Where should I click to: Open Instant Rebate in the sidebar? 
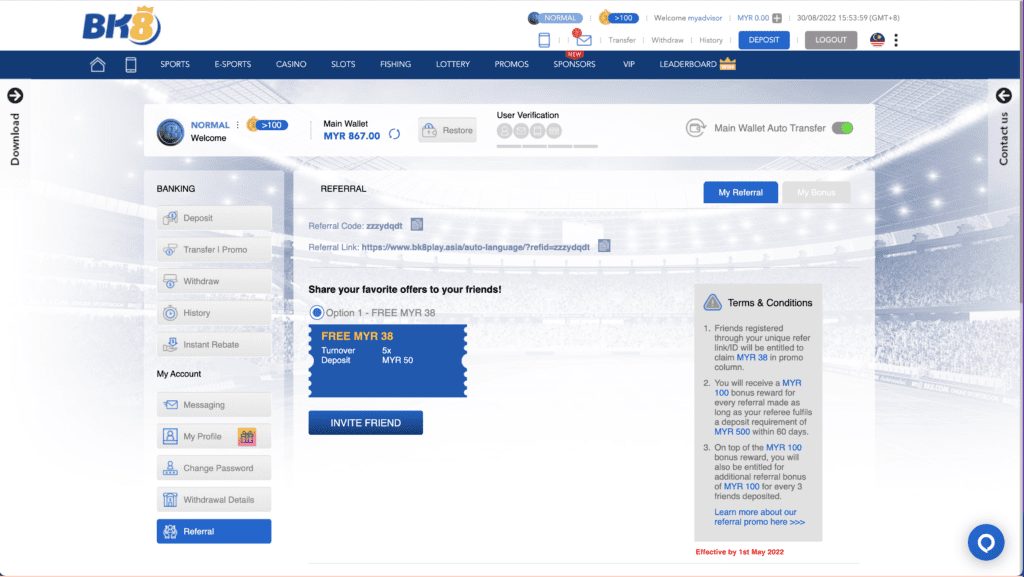pos(214,345)
